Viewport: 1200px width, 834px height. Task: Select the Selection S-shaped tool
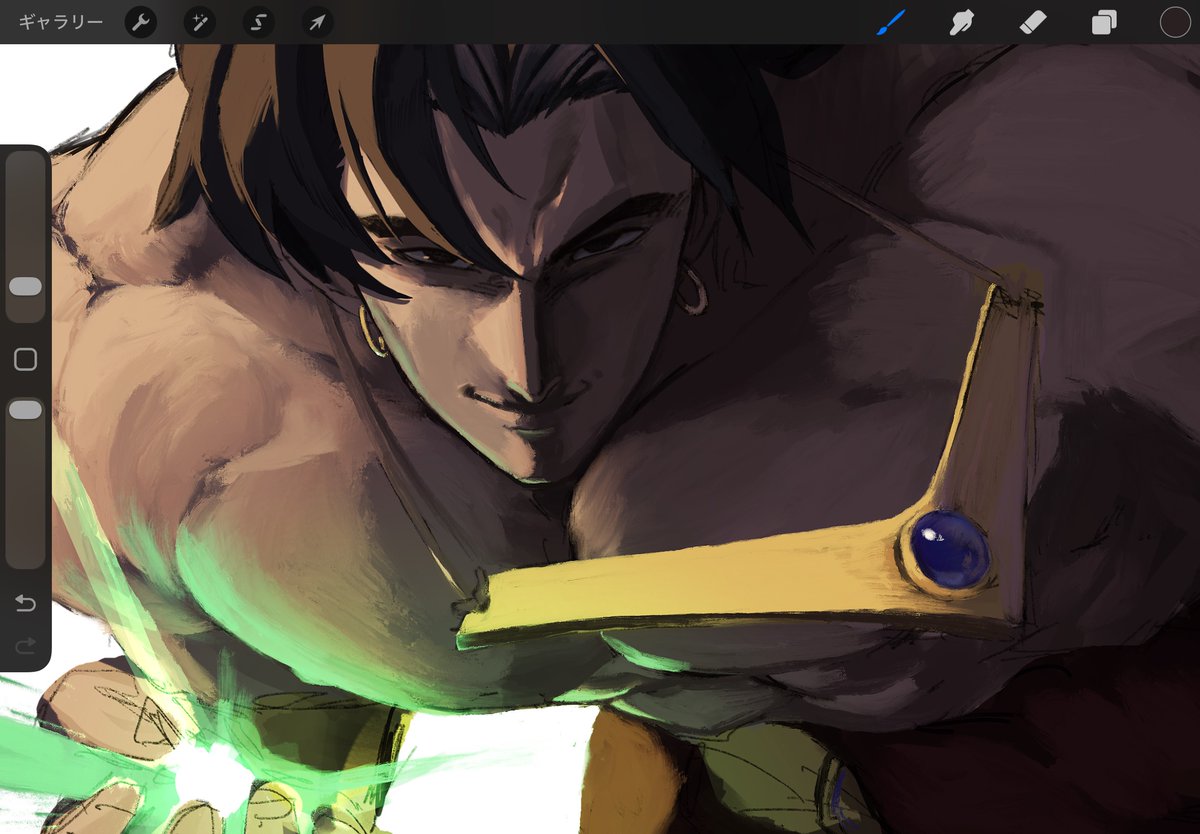click(259, 22)
